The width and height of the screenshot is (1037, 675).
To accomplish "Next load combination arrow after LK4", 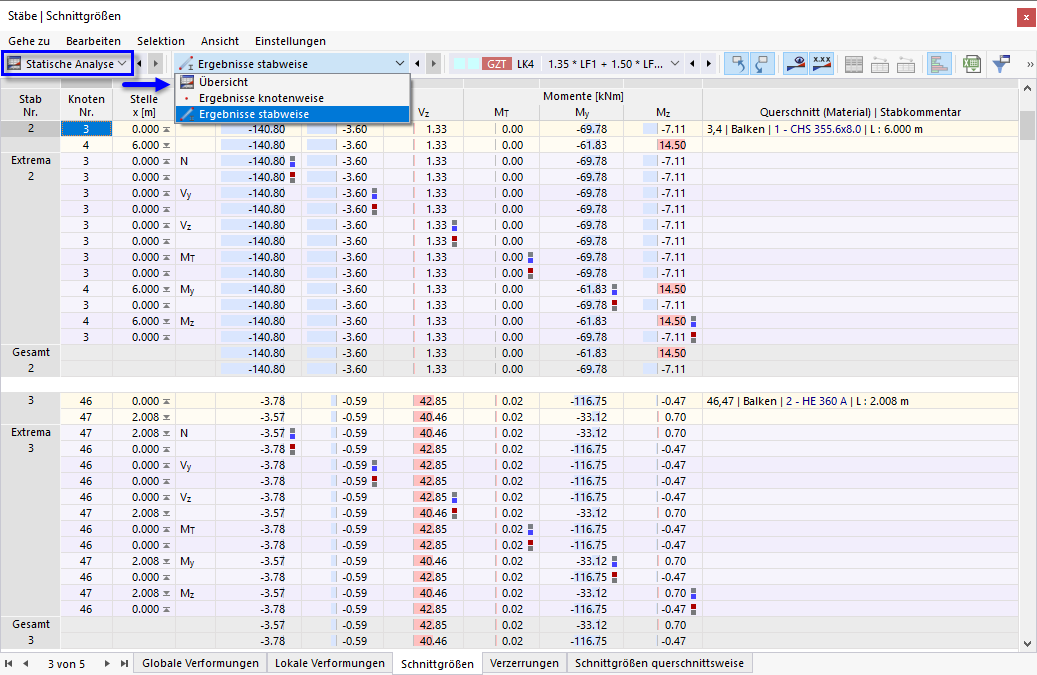I will [x=709, y=63].
